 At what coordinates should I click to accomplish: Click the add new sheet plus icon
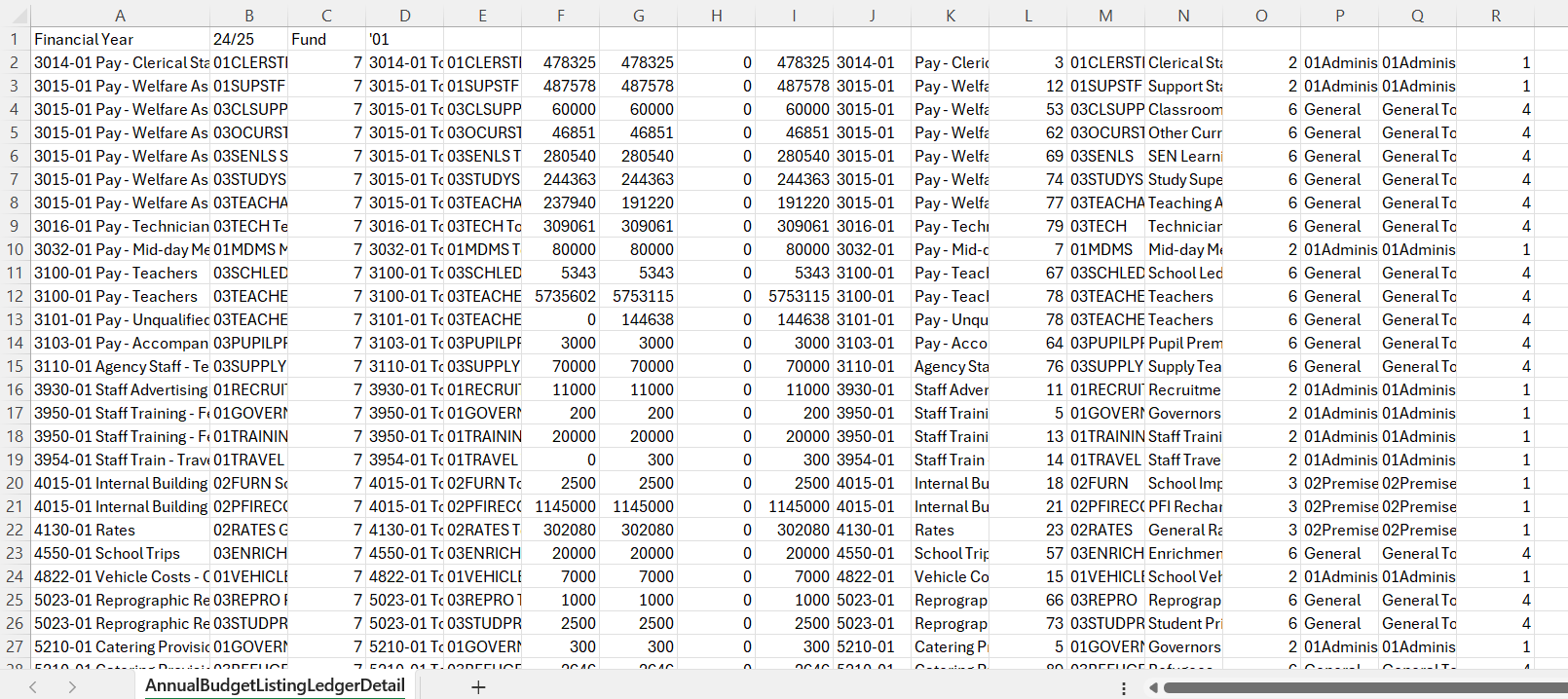[478, 687]
